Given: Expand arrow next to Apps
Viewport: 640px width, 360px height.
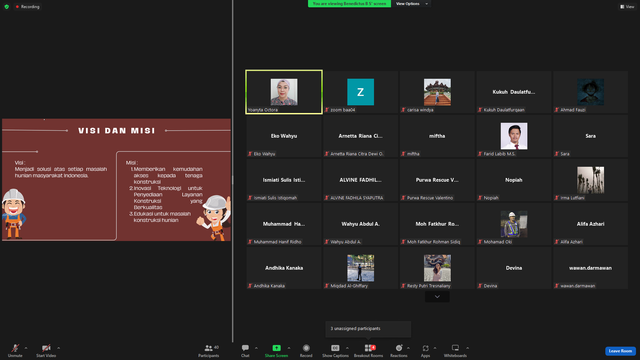Looking at the screenshot, I should tap(435, 348).
